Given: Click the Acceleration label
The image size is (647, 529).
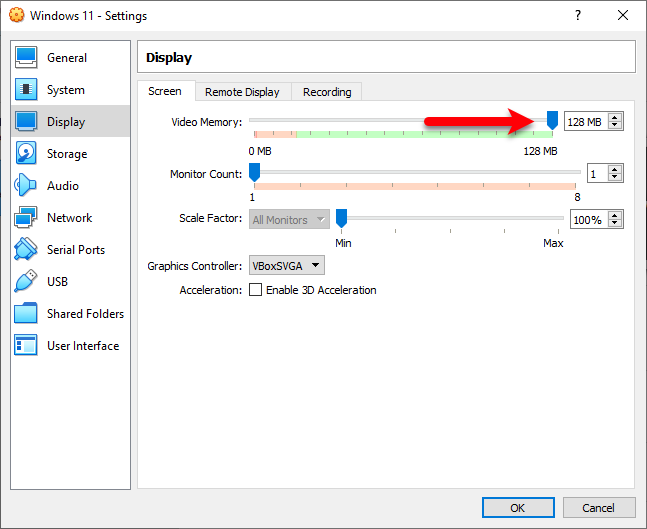Looking at the screenshot, I should click(210, 290).
